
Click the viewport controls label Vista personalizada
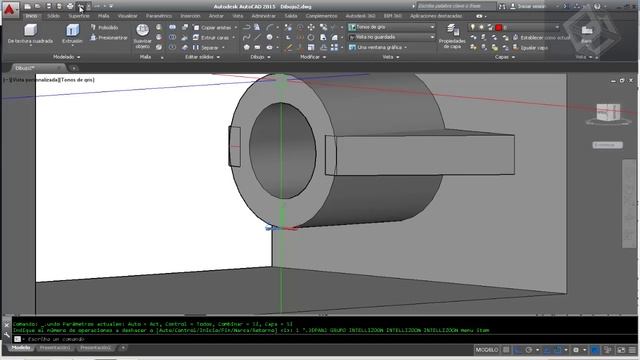[x=36, y=80]
